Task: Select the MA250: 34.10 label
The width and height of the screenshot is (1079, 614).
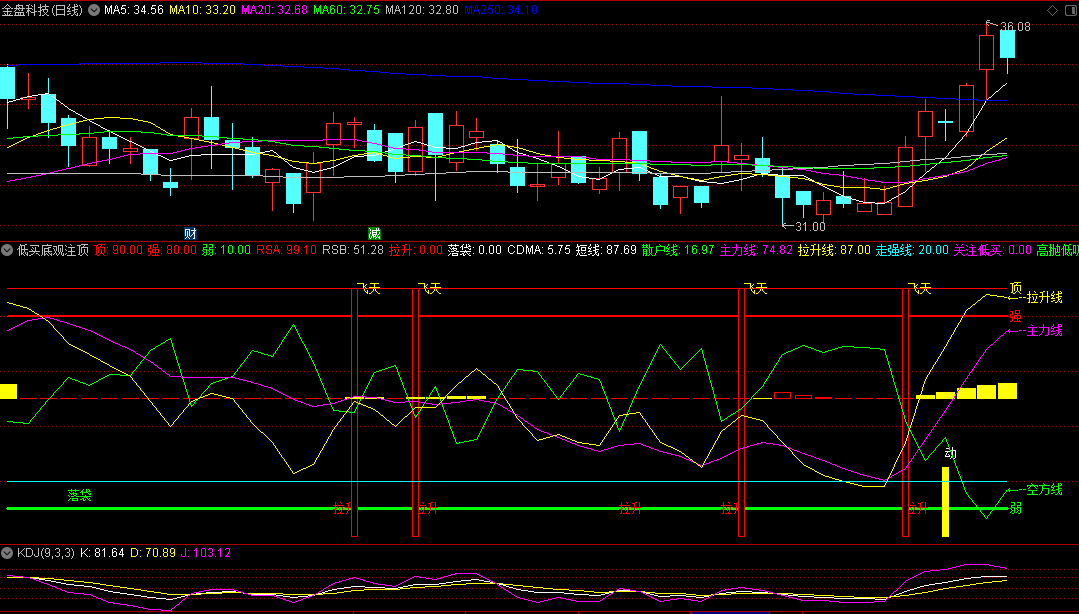Action: [501, 10]
